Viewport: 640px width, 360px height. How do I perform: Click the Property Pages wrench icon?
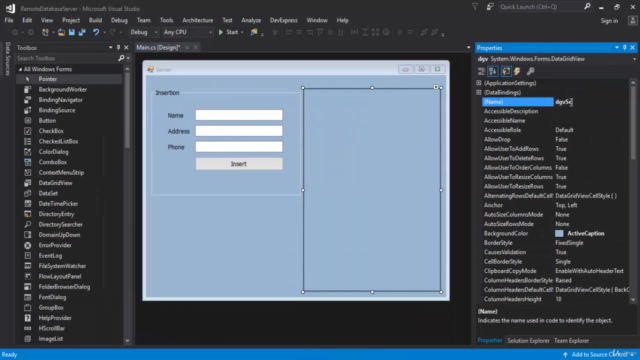(x=530, y=71)
